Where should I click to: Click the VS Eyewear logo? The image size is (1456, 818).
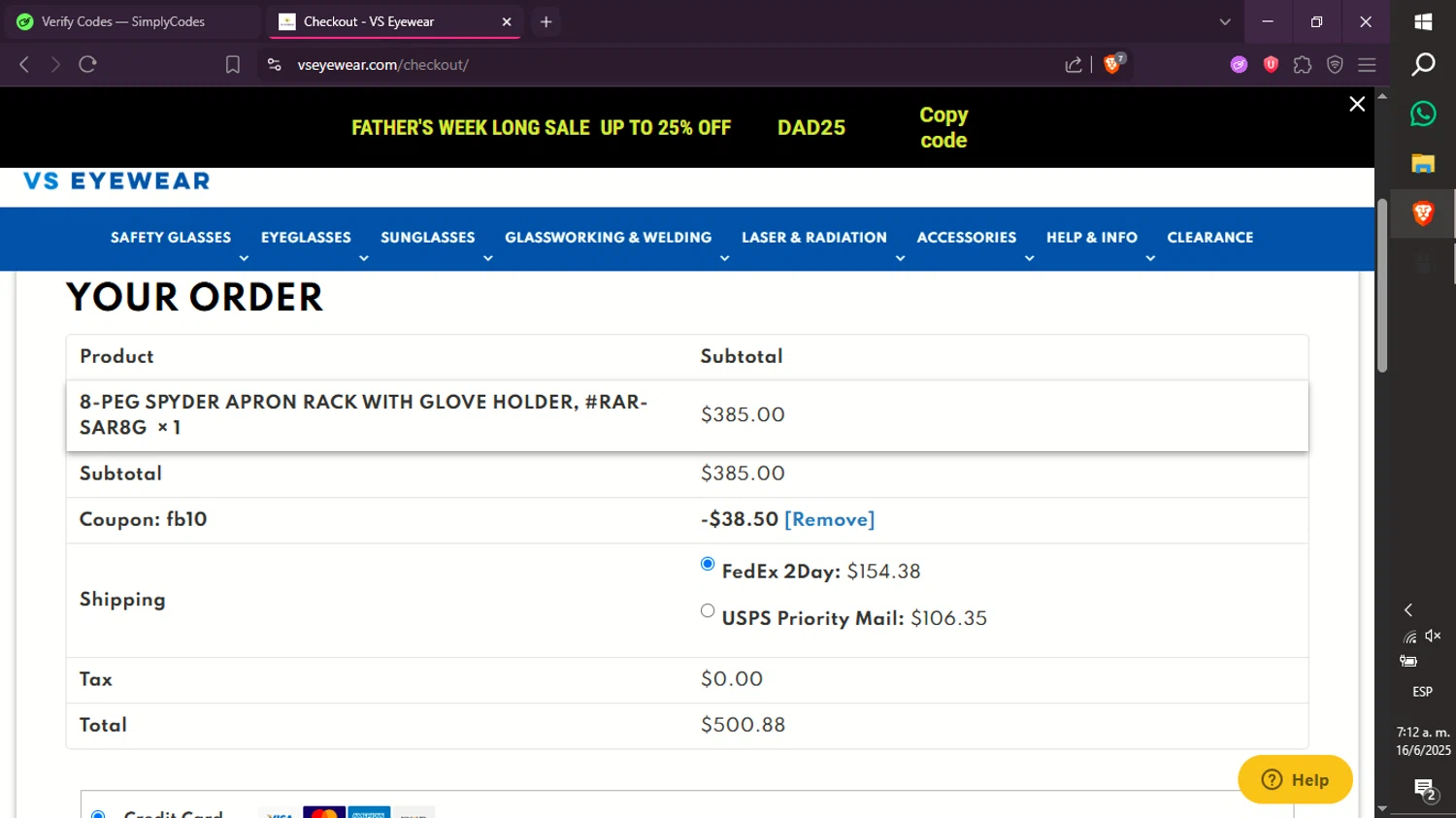point(116,181)
